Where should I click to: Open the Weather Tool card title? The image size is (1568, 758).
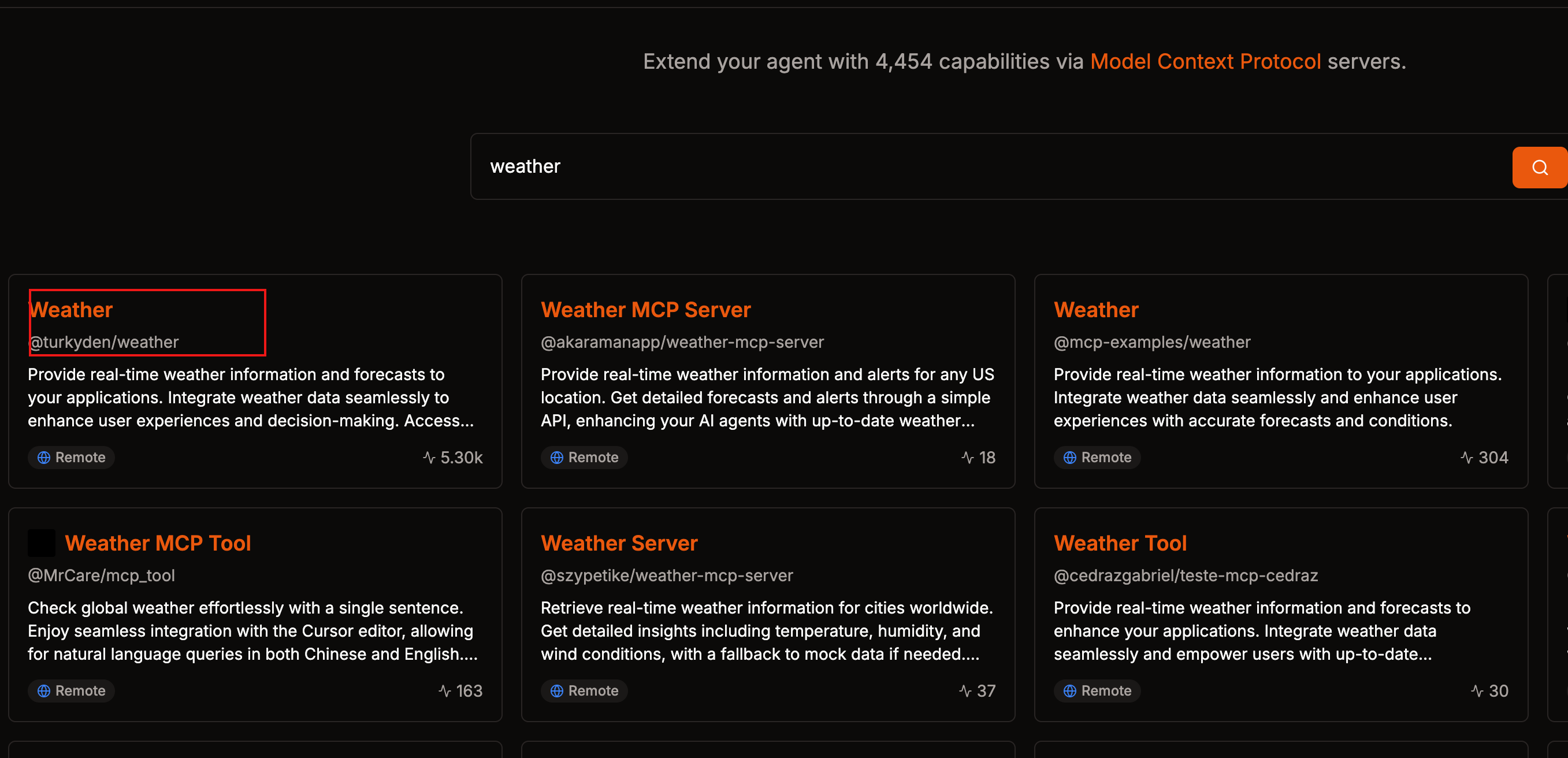pyautogui.click(x=1120, y=543)
